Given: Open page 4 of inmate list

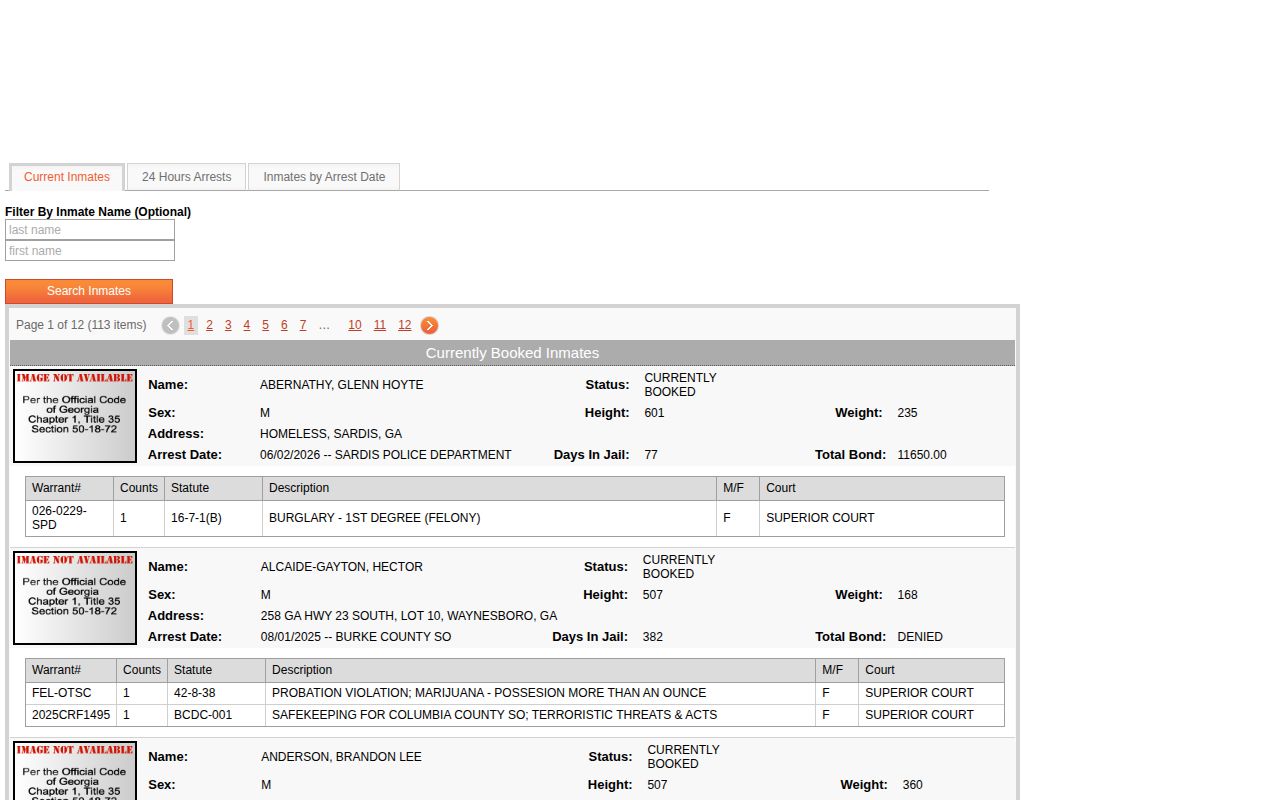Looking at the screenshot, I should pos(246,325).
